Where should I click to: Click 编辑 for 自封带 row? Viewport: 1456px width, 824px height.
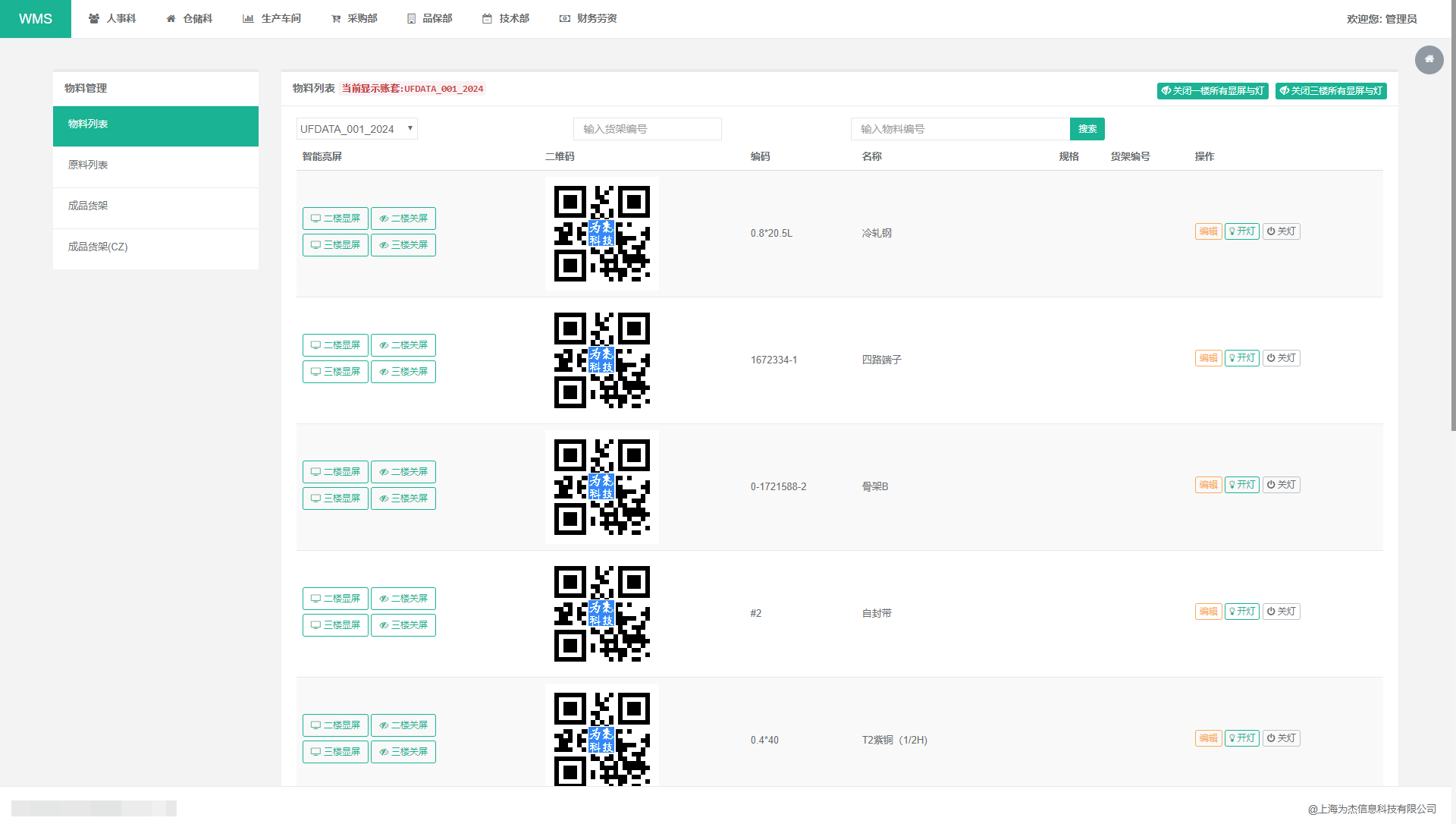[1209, 612]
